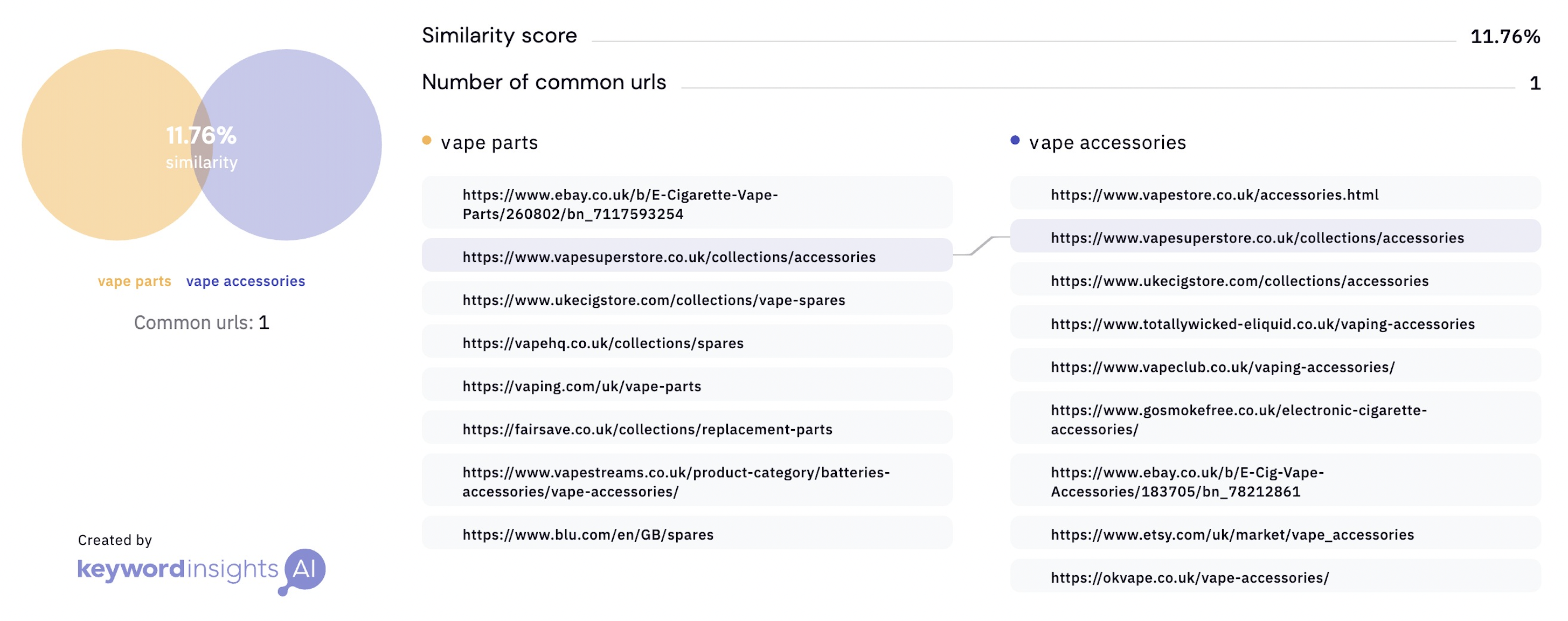Viewport: 1568px width, 621px height.
Task: Click the 'Number of common urls' label
Action: point(544,82)
